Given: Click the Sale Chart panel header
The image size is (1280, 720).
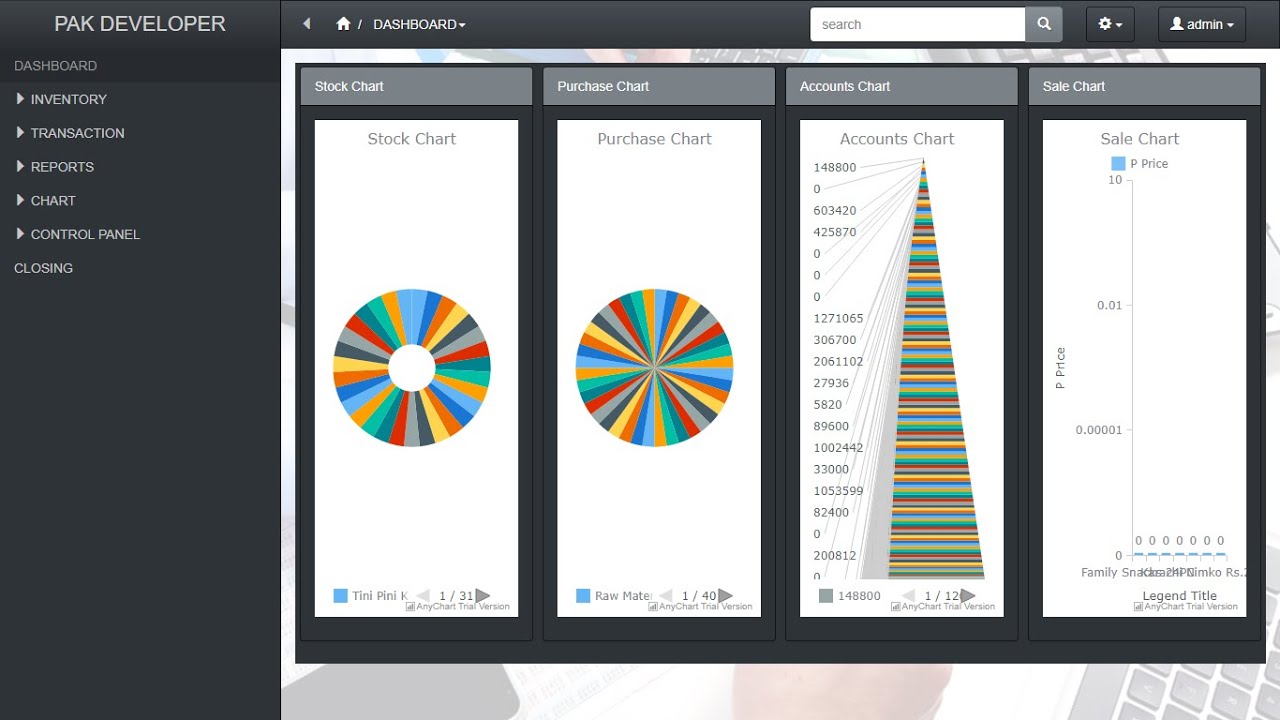Looking at the screenshot, I should [1144, 87].
